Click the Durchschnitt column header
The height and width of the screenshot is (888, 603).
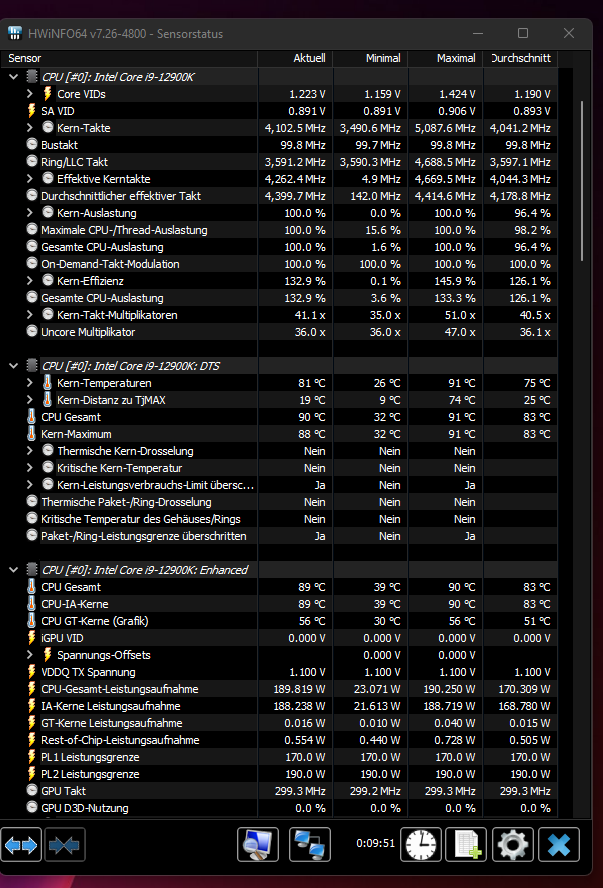520,58
